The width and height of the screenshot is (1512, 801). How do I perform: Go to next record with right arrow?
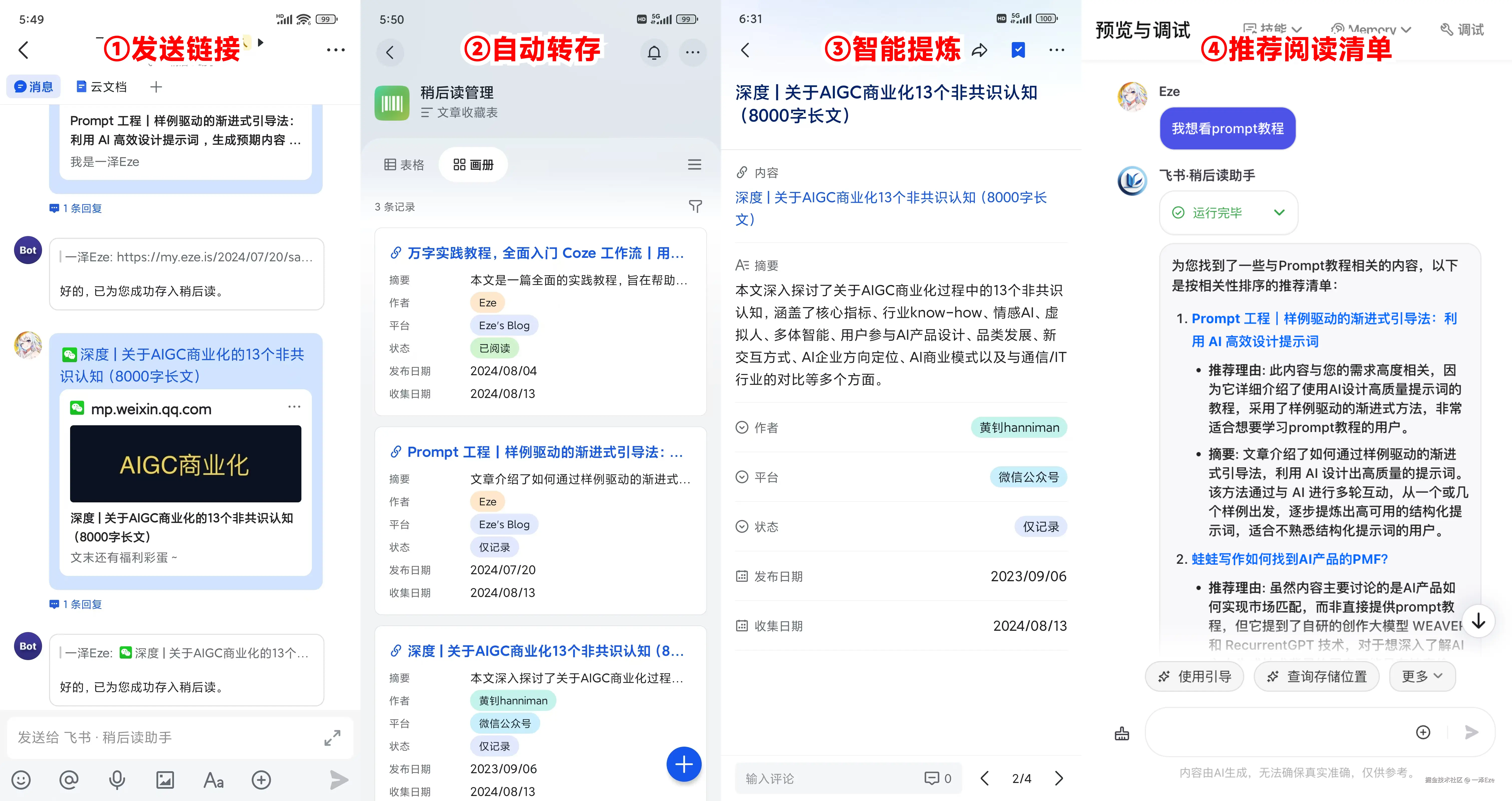(x=1059, y=778)
